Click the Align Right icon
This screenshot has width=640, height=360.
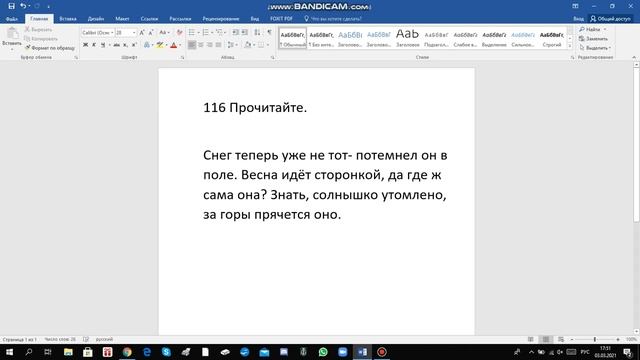pos(210,45)
